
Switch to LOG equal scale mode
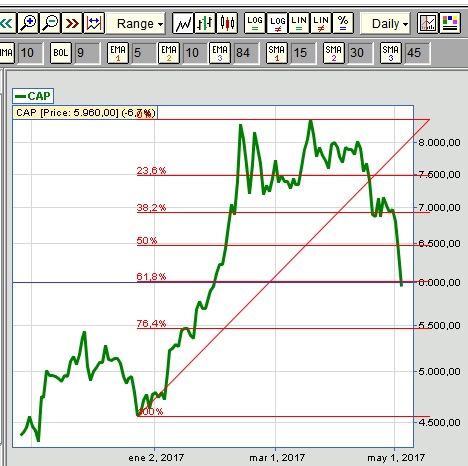(x=255, y=23)
